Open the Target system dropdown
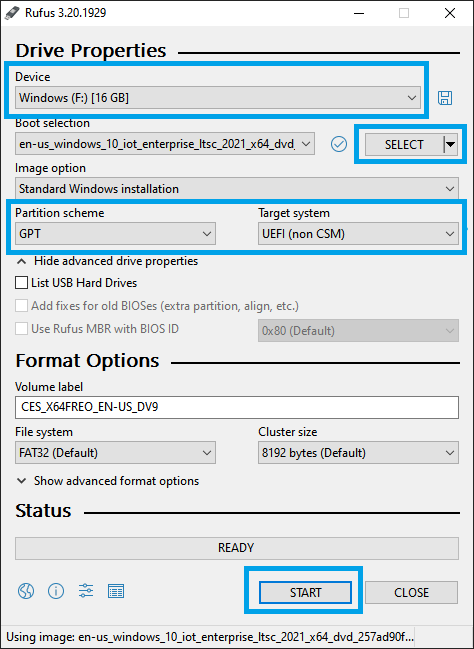The height and width of the screenshot is (649, 474). (x=358, y=234)
